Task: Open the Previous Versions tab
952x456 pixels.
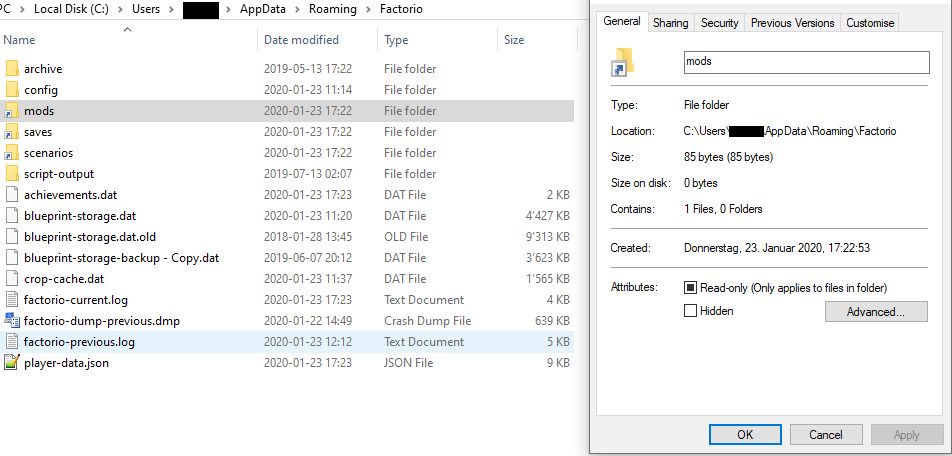Action: pyautogui.click(x=792, y=23)
